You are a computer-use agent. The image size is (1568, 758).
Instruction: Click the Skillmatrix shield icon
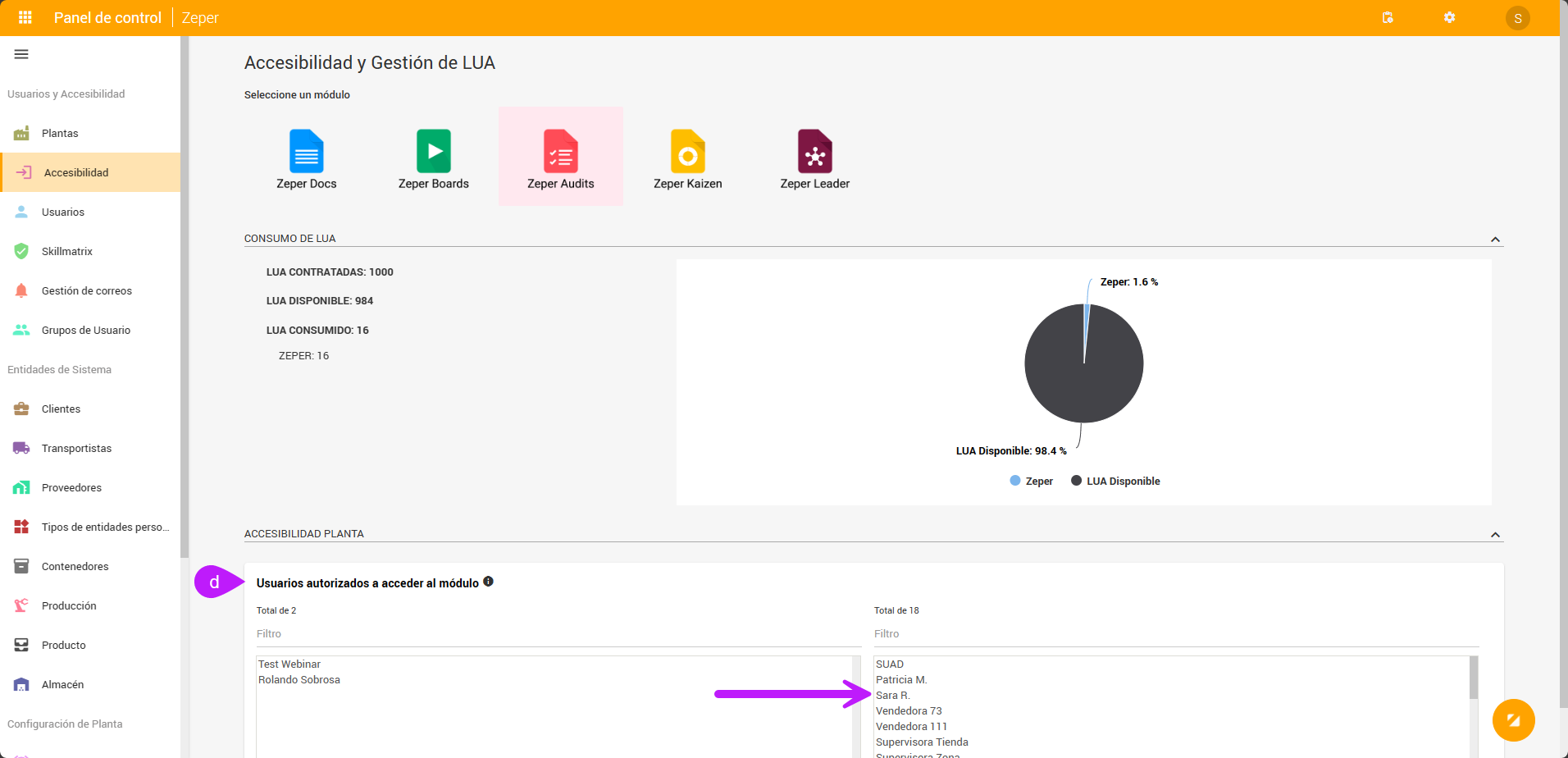(21, 251)
